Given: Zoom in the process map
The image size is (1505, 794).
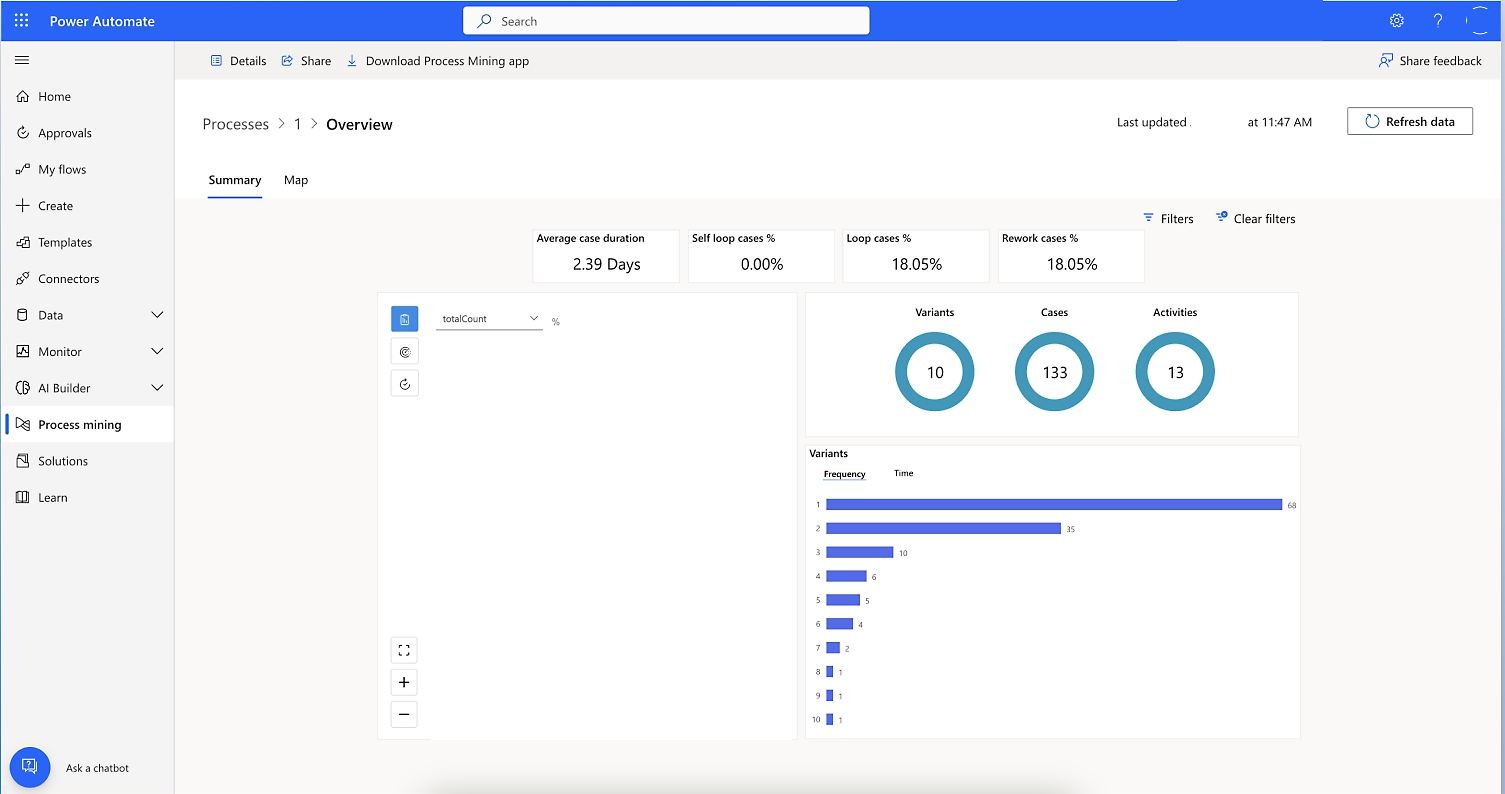Looking at the screenshot, I should coord(404,682).
